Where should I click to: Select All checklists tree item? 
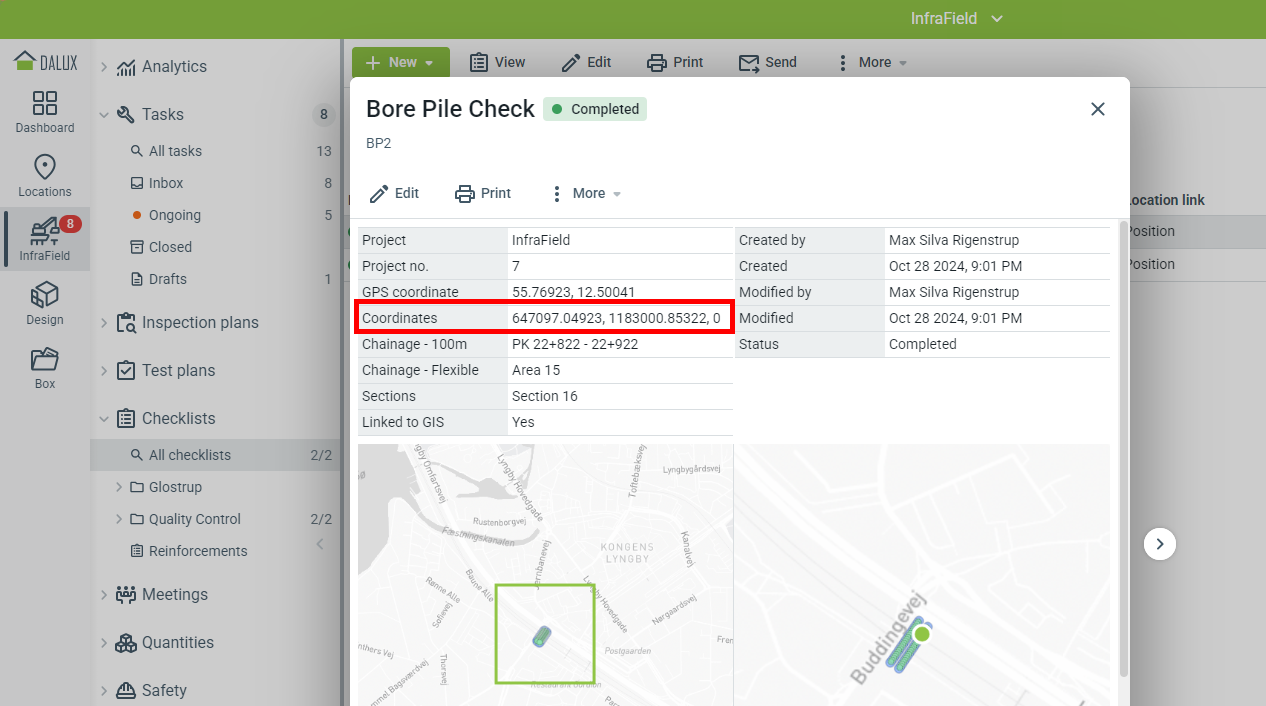click(x=190, y=455)
